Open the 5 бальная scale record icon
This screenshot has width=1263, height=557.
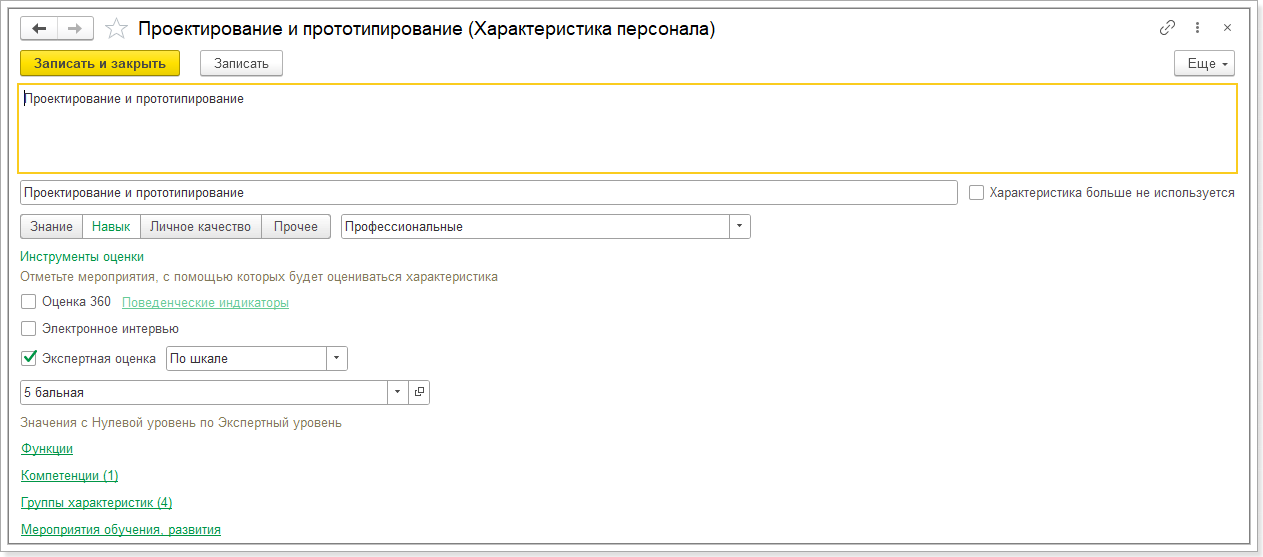pyautogui.click(x=419, y=393)
